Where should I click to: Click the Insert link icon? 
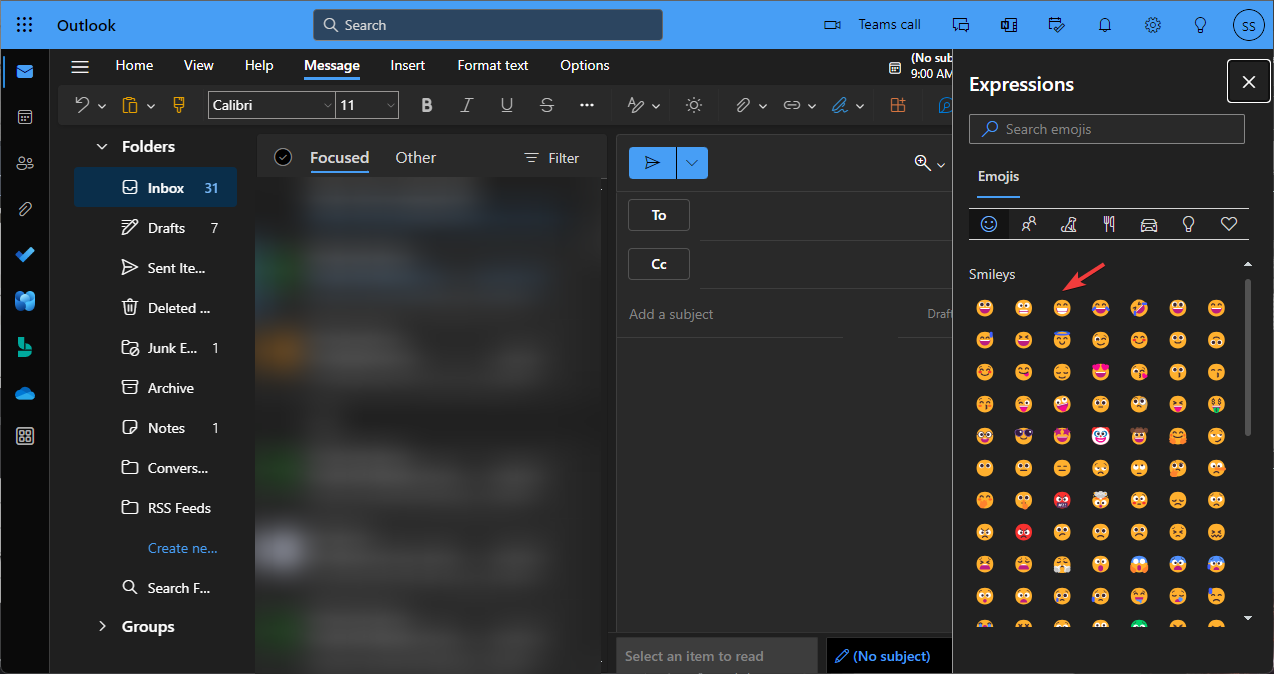[792, 105]
